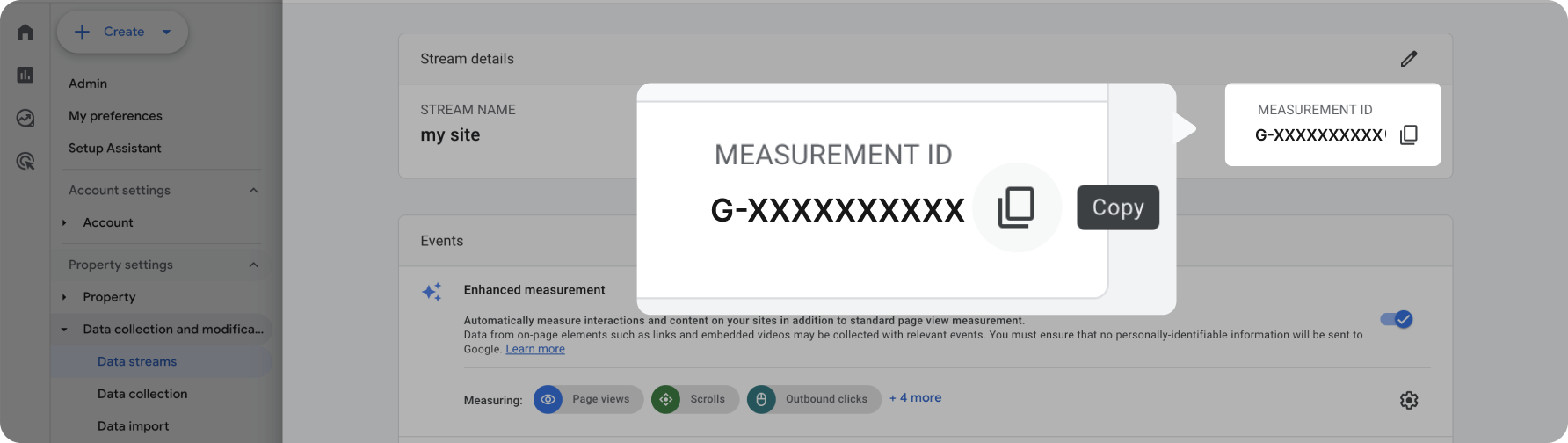Click the large copy icon in callout
Viewport: 1568px width, 443px height.
click(x=1017, y=207)
